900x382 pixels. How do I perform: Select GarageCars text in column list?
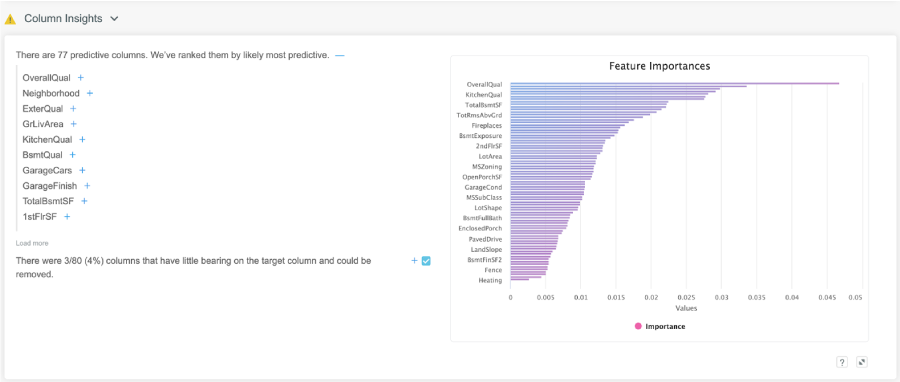click(48, 170)
